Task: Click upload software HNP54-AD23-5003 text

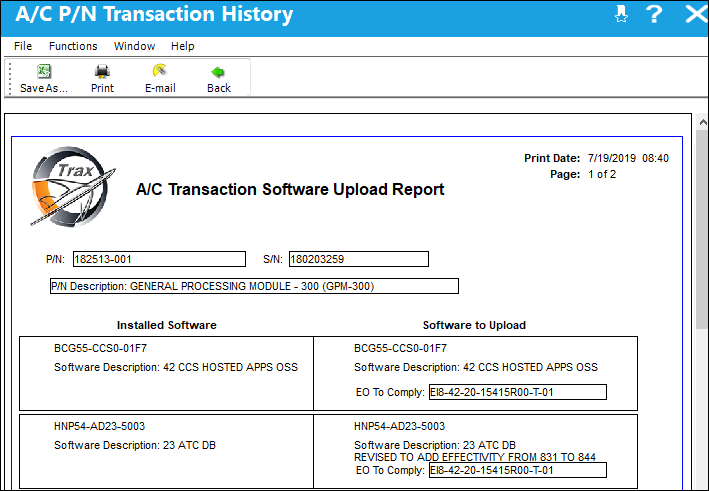Action: coord(399,426)
